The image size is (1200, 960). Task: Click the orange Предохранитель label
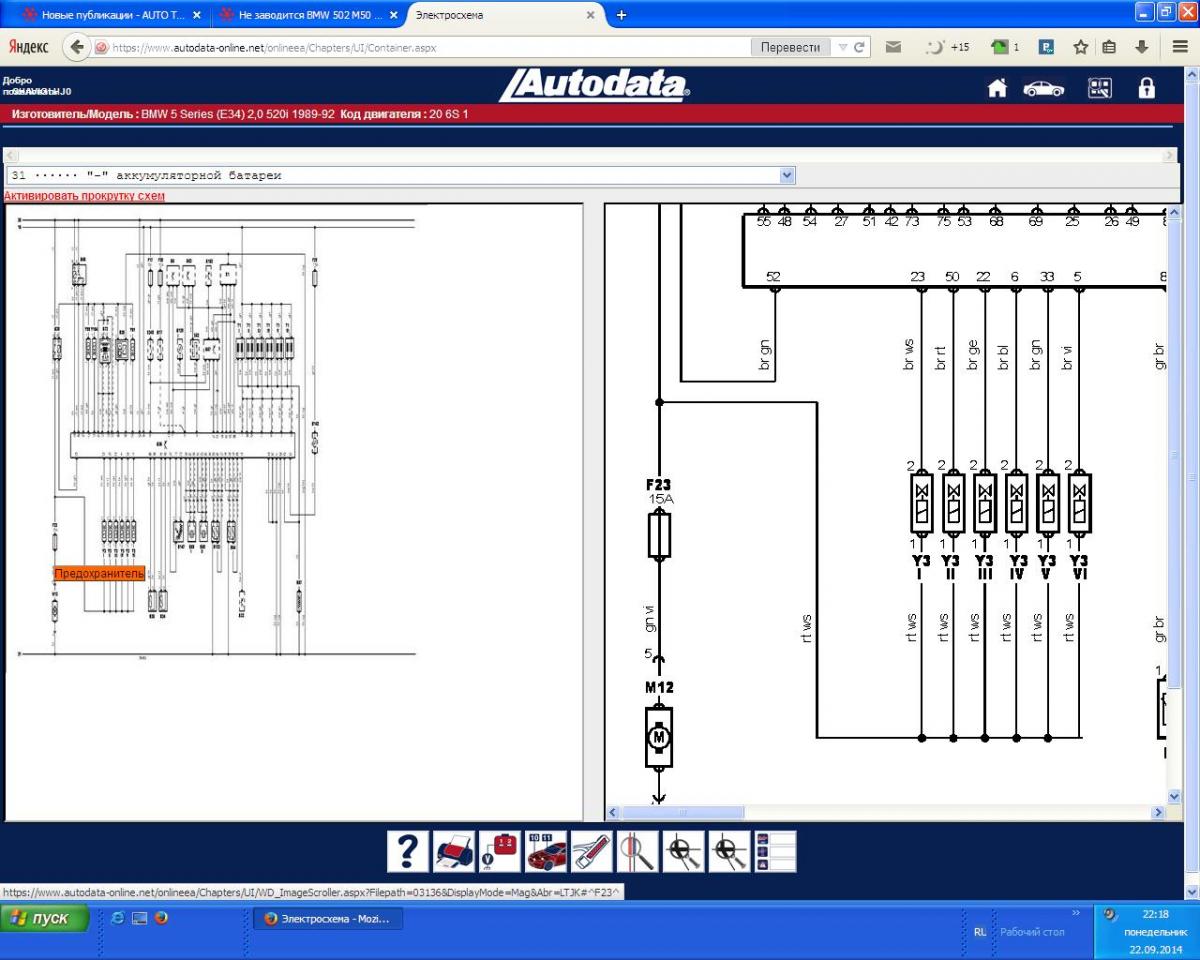coord(99,573)
